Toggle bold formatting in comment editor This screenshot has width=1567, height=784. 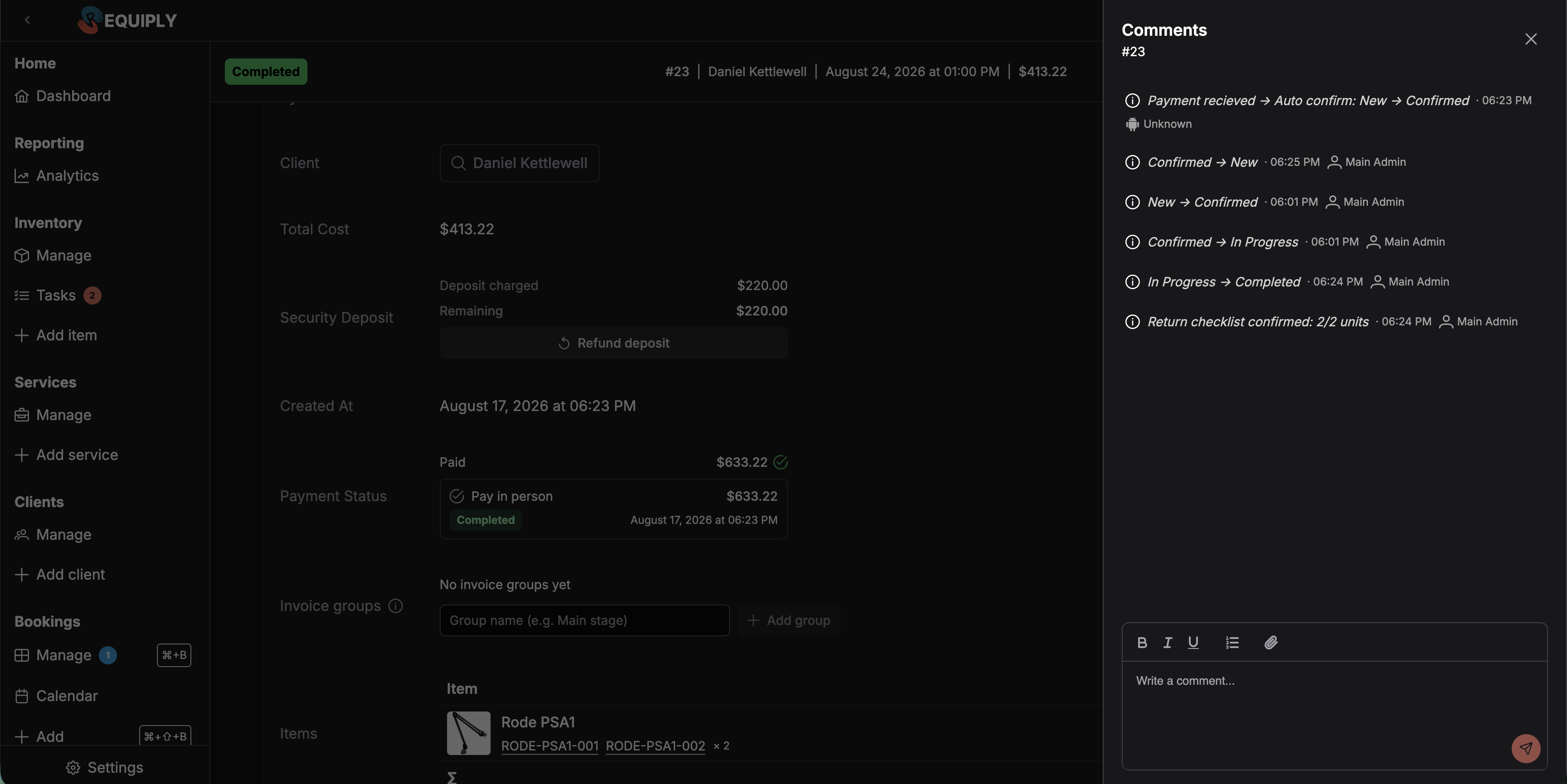[x=1142, y=642]
